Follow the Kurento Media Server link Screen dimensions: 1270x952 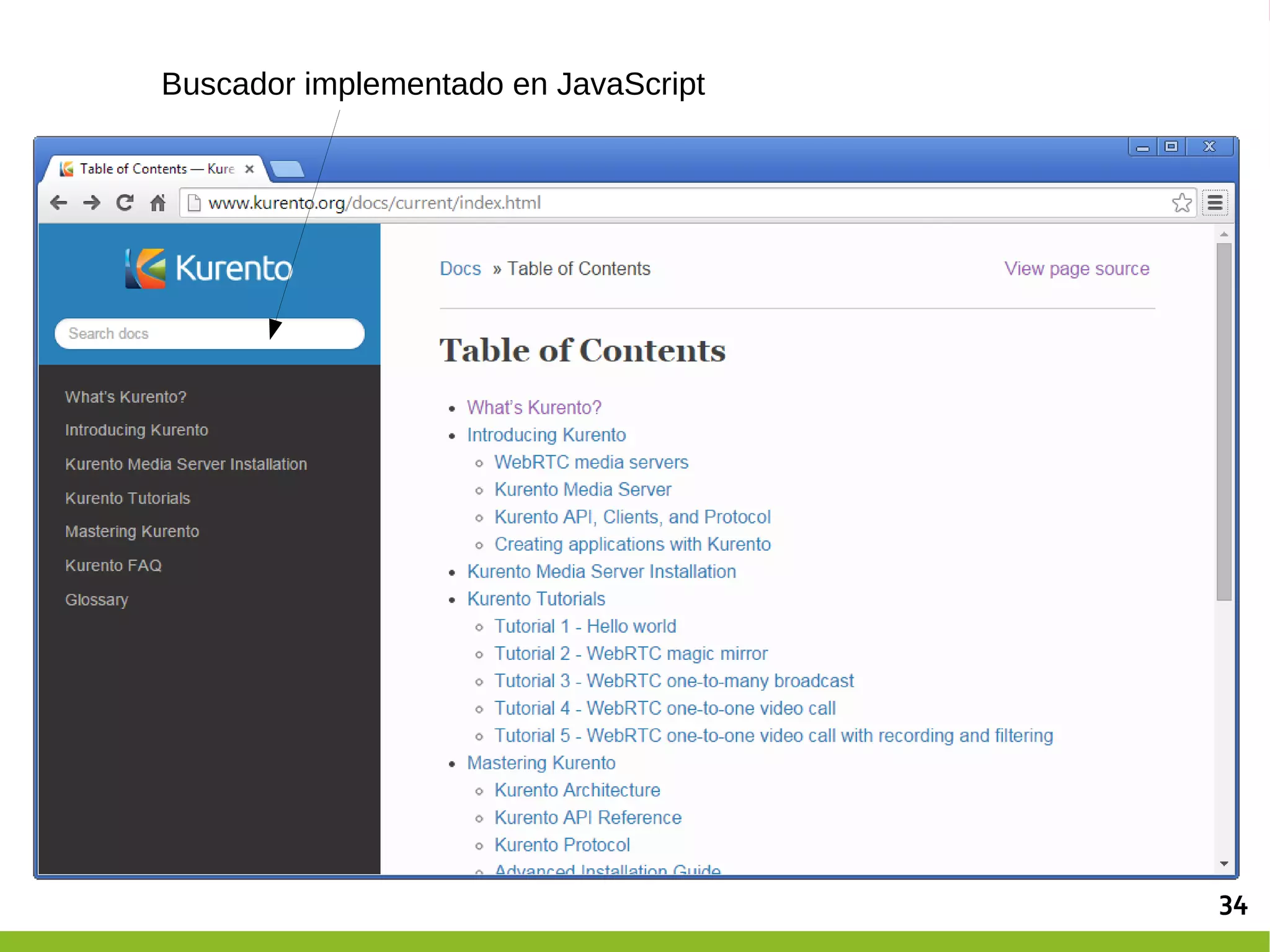[583, 489]
